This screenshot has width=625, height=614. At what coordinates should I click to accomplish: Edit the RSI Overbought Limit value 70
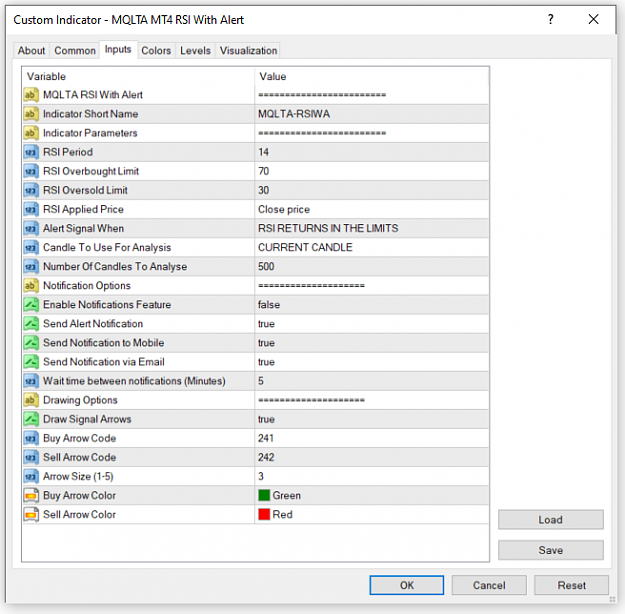[x=371, y=171]
